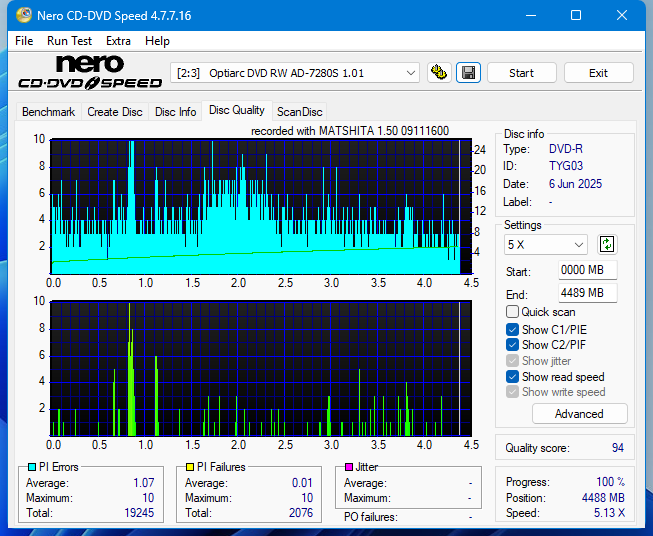Click the green refresh speed icon

[x=607, y=244]
